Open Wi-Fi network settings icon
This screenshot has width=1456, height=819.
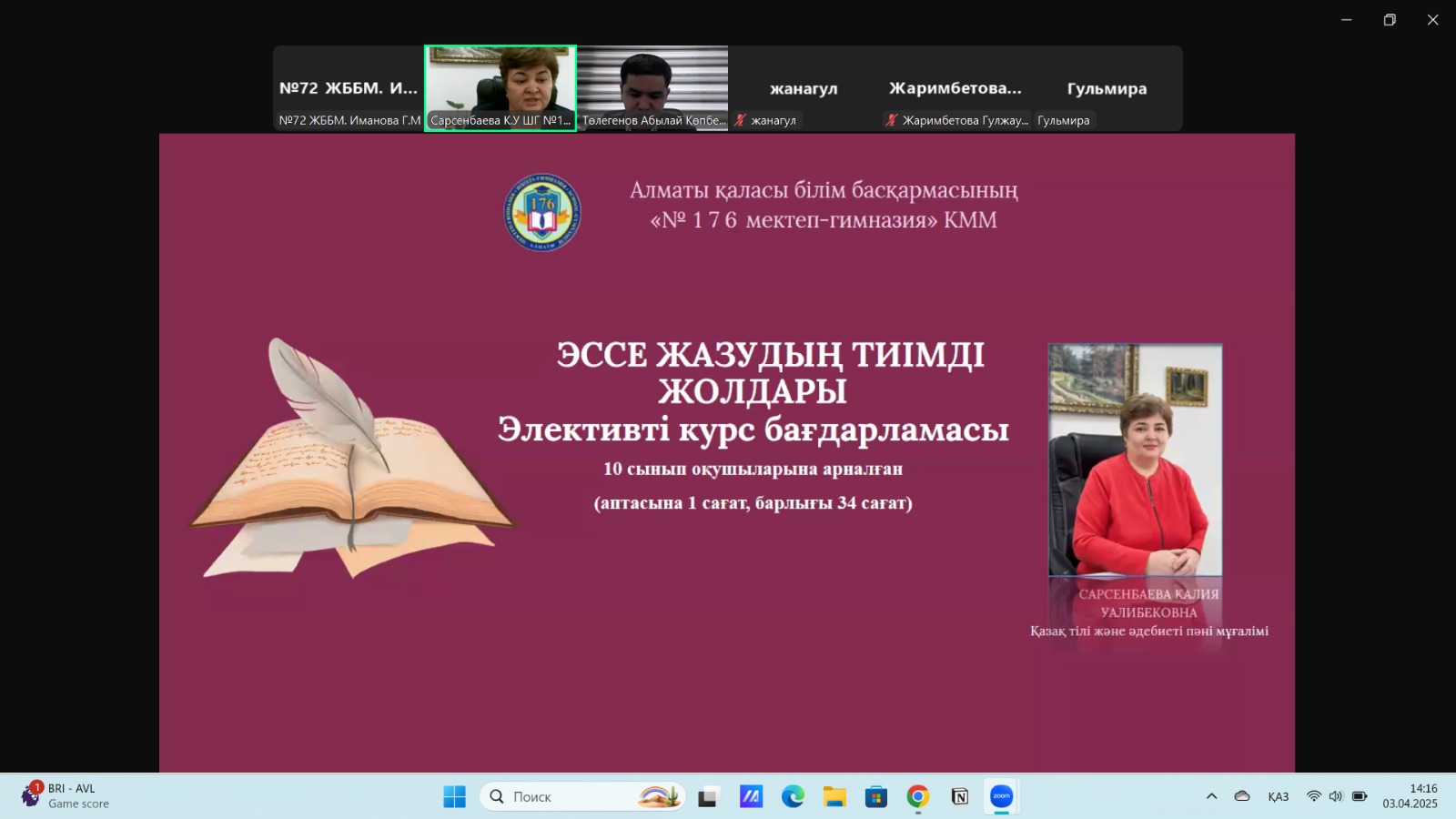[x=1313, y=796]
